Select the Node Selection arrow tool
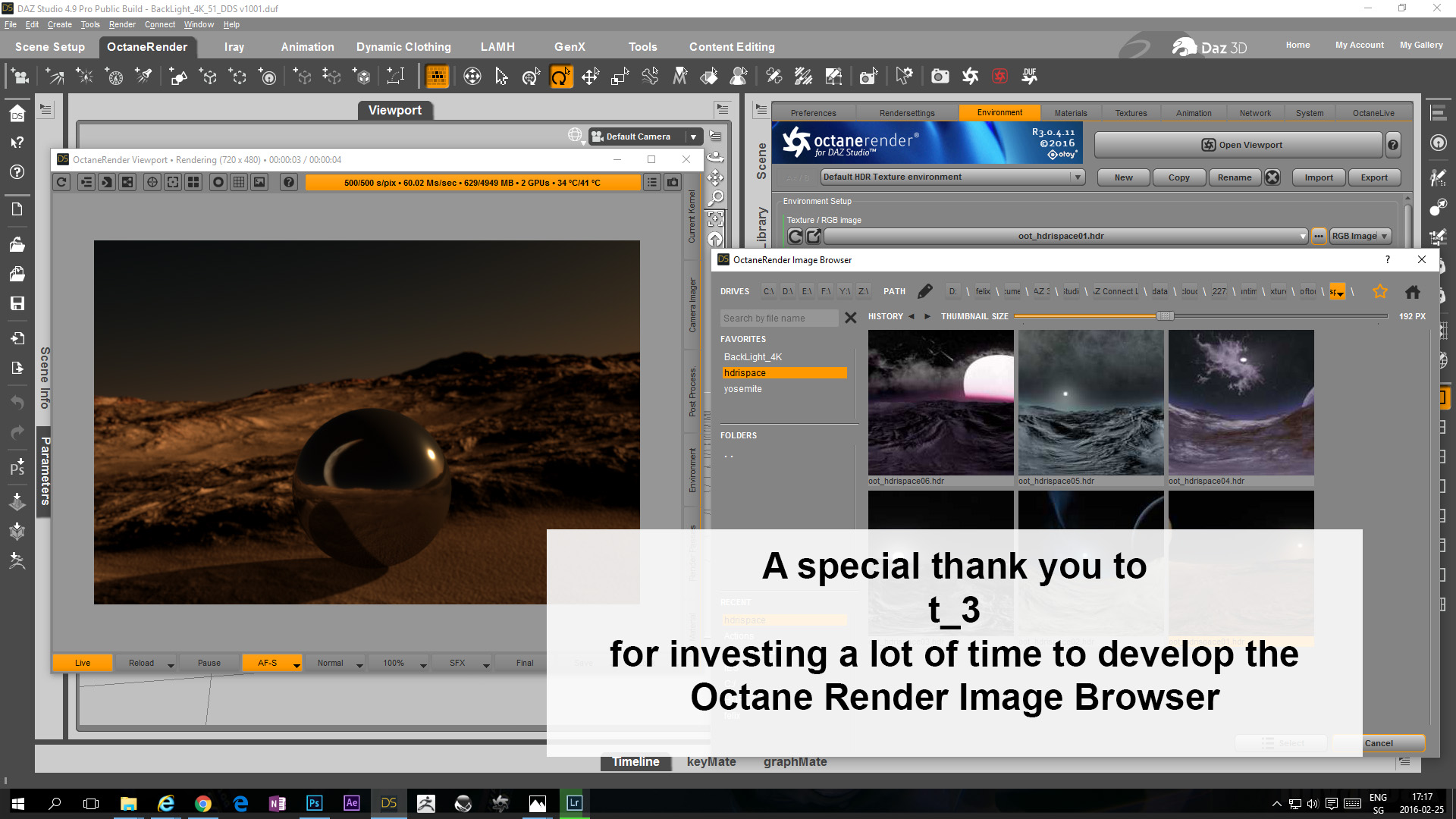Screen dimensions: 1456x819 point(501,76)
